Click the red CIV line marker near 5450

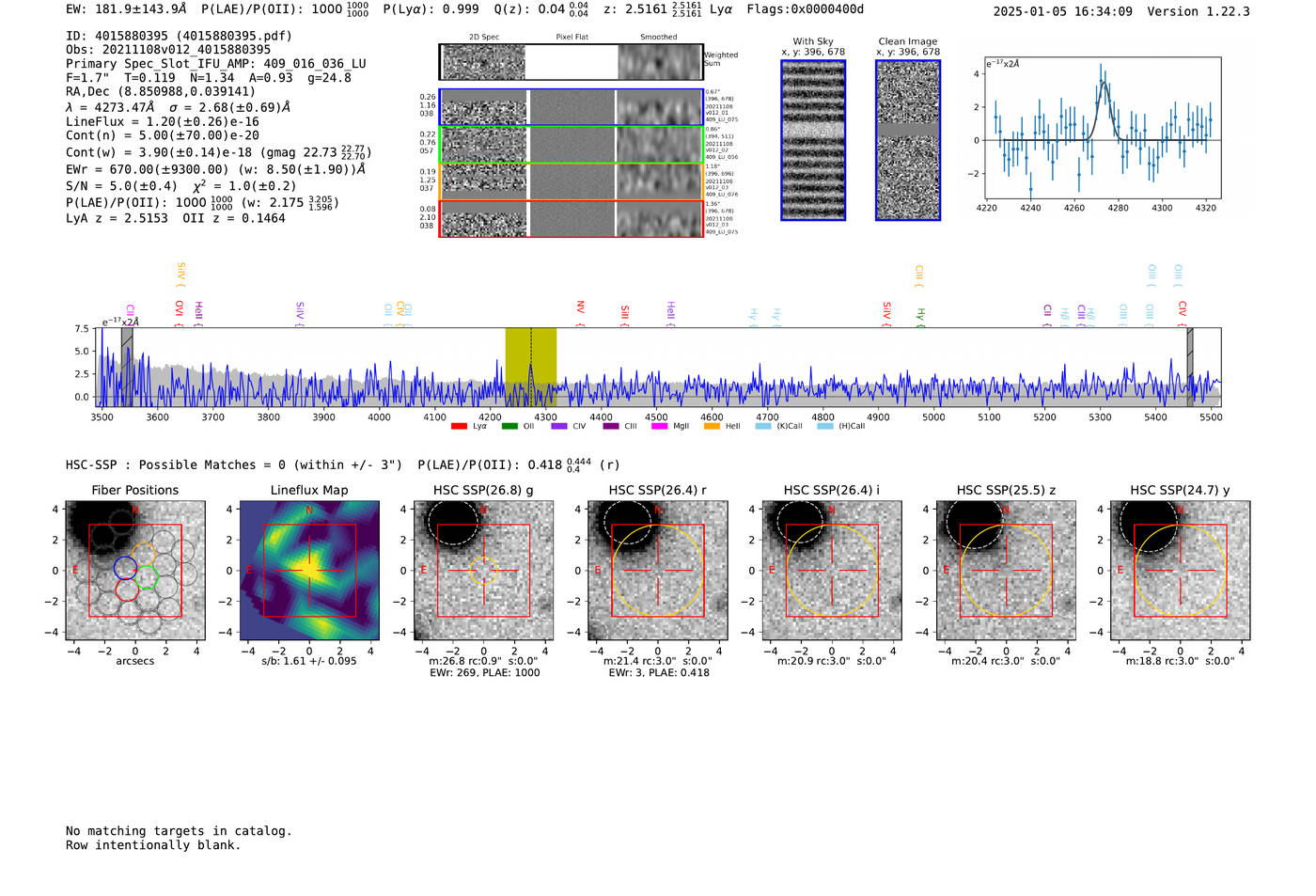[1183, 312]
